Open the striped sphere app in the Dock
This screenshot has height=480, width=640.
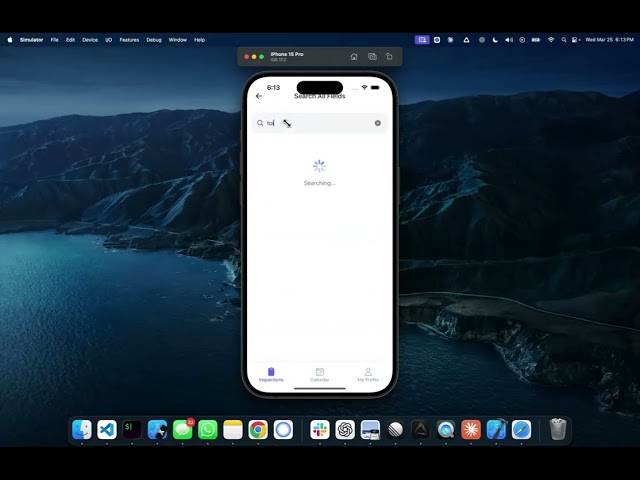[395, 429]
